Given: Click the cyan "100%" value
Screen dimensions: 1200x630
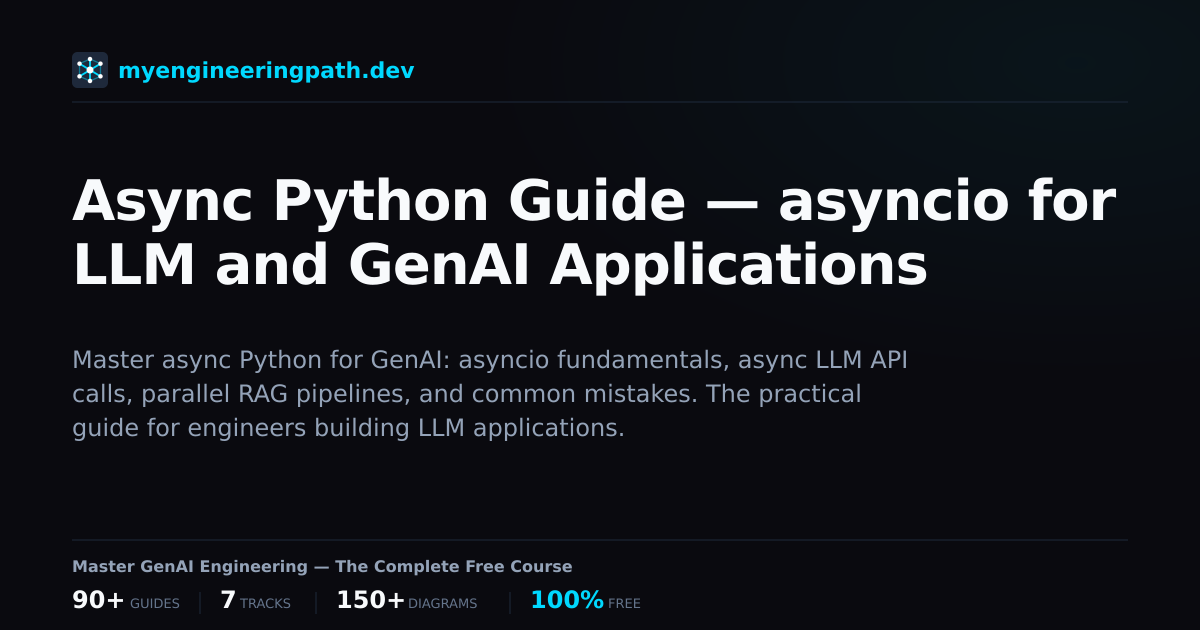Looking at the screenshot, I should pyautogui.click(x=567, y=601).
